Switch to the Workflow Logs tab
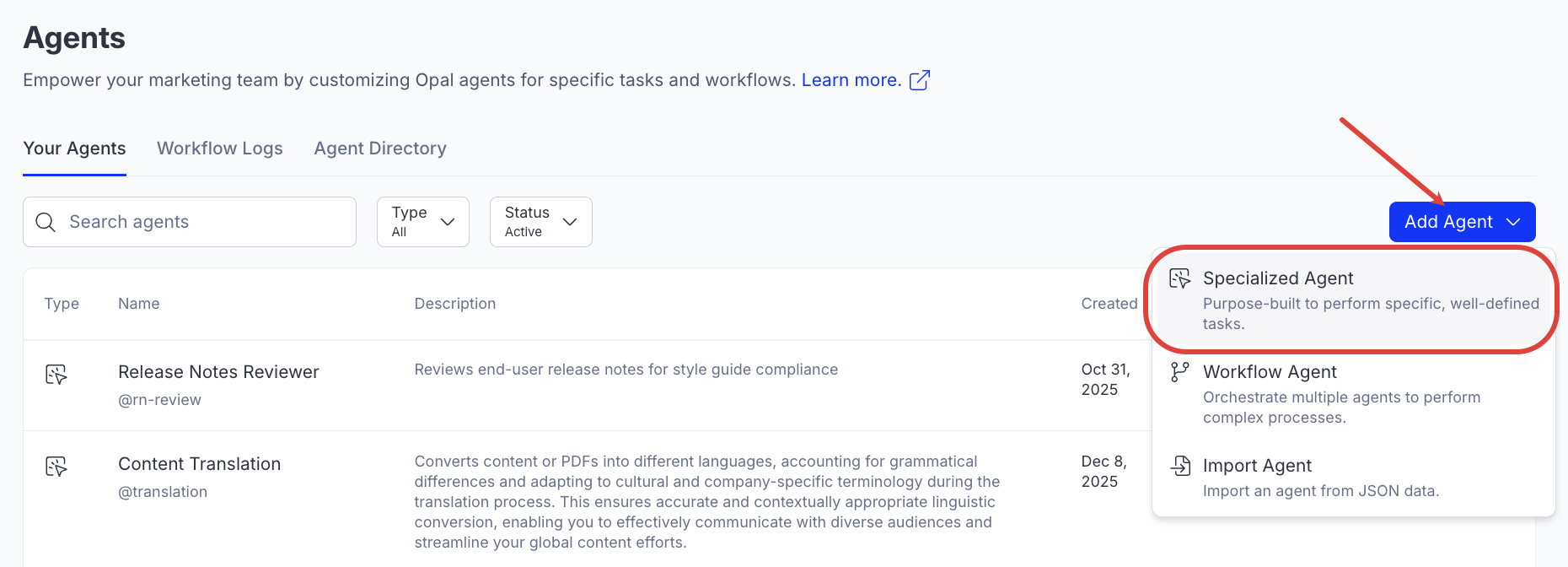The image size is (1568, 567). [219, 148]
